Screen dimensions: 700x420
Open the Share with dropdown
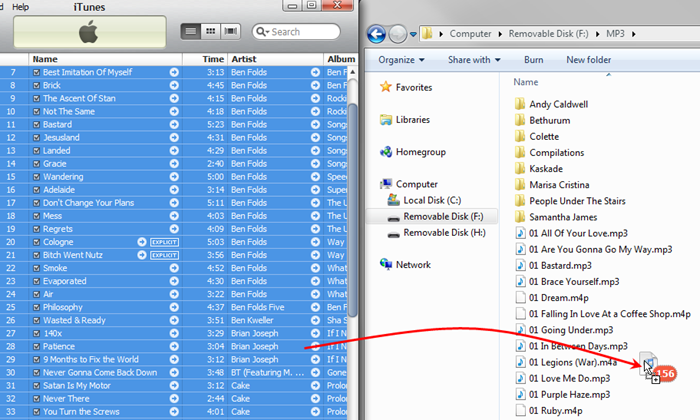point(474,60)
